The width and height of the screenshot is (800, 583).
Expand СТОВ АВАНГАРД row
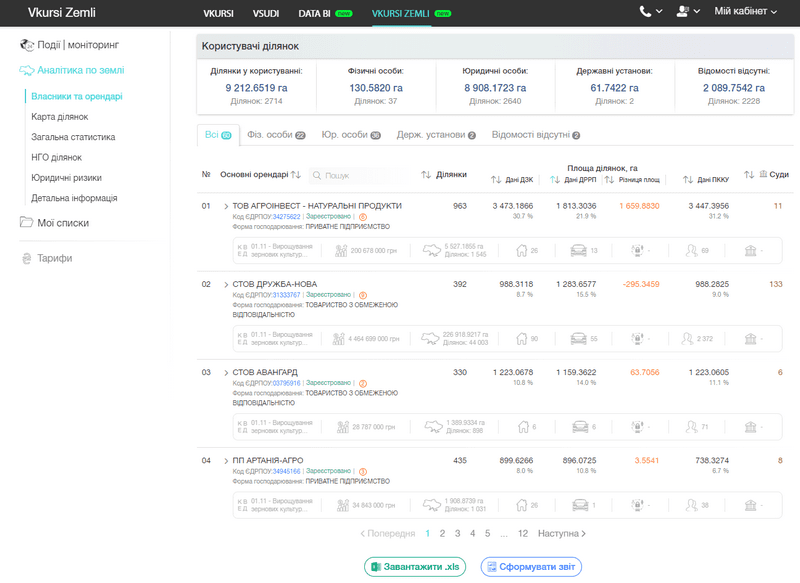click(x=226, y=372)
